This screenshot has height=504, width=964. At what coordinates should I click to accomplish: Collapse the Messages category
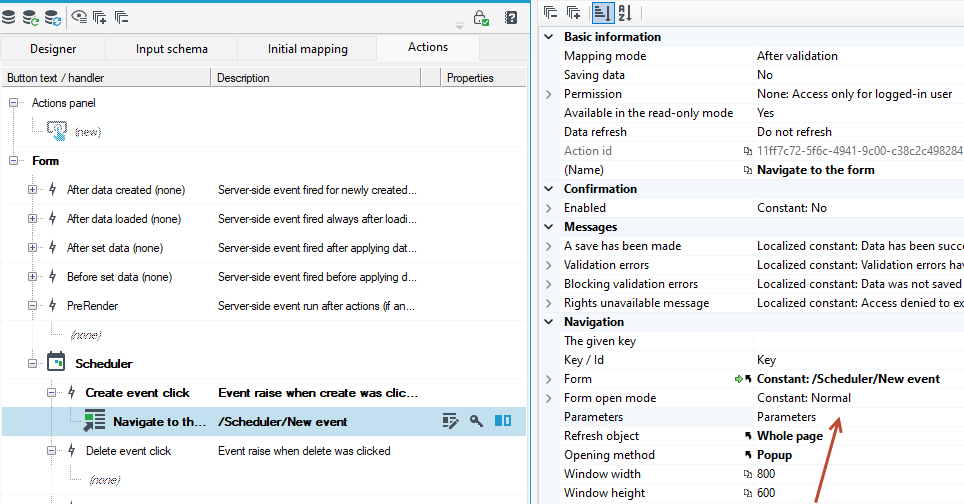point(549,227)
